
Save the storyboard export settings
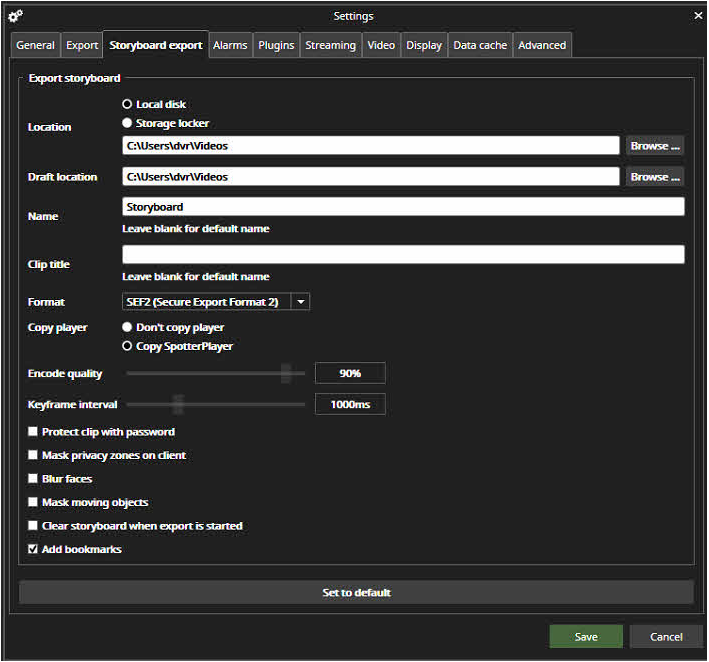click(x=586, y=637)
